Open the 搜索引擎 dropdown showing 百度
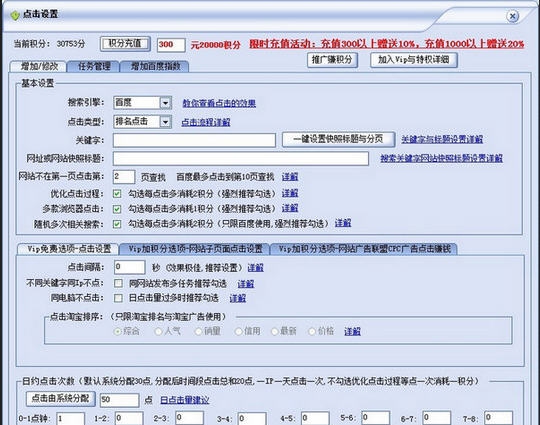 pos(142,103)
